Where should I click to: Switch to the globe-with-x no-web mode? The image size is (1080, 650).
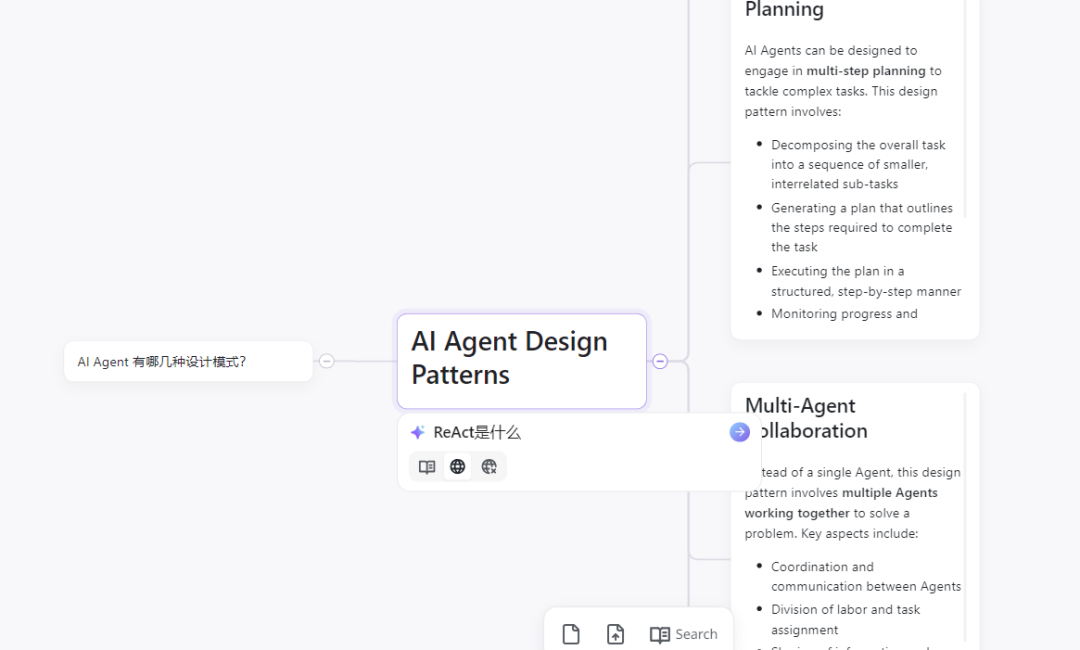coord(489,467)
